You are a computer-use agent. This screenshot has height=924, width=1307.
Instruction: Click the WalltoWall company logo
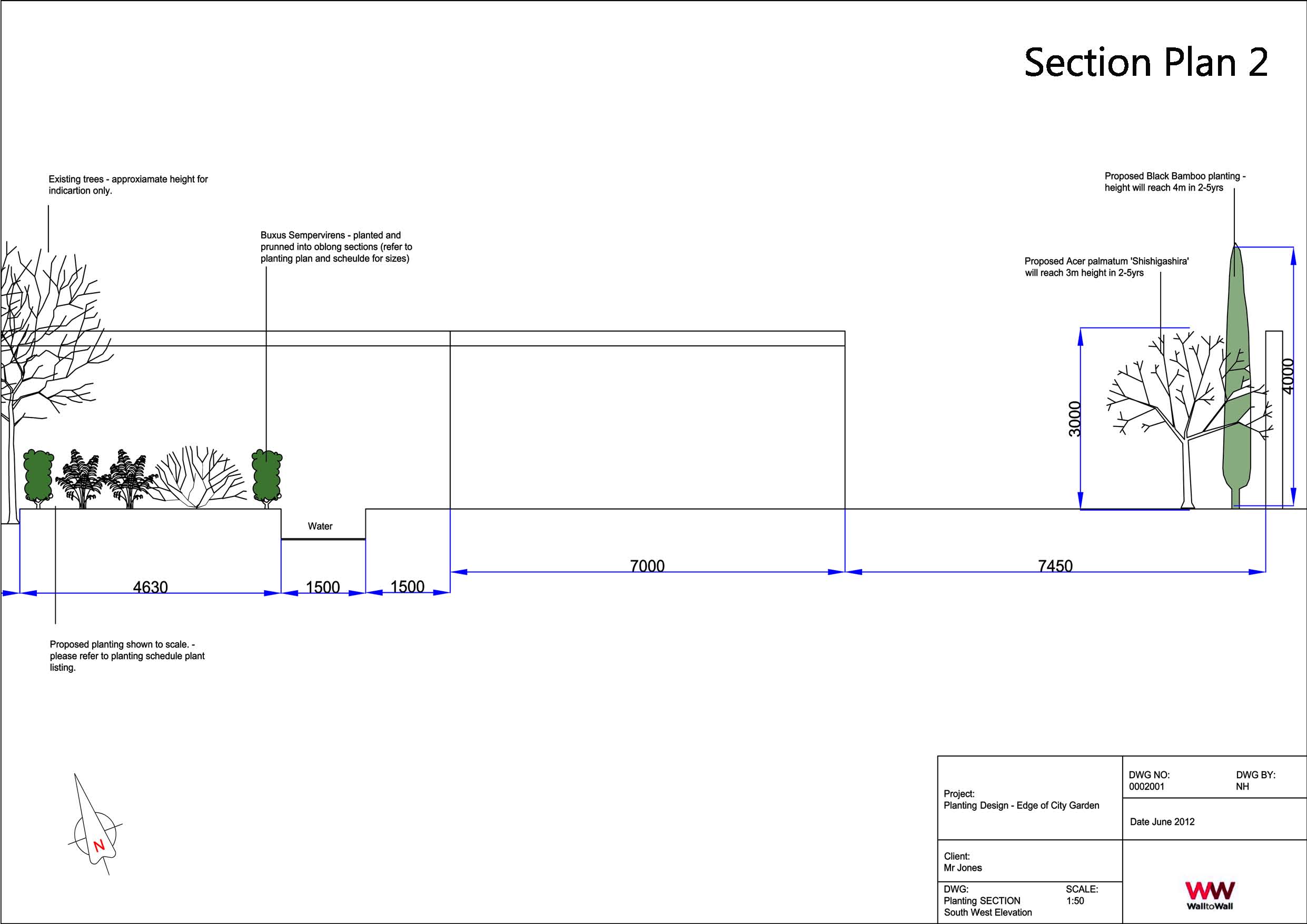coord(1210,895)
